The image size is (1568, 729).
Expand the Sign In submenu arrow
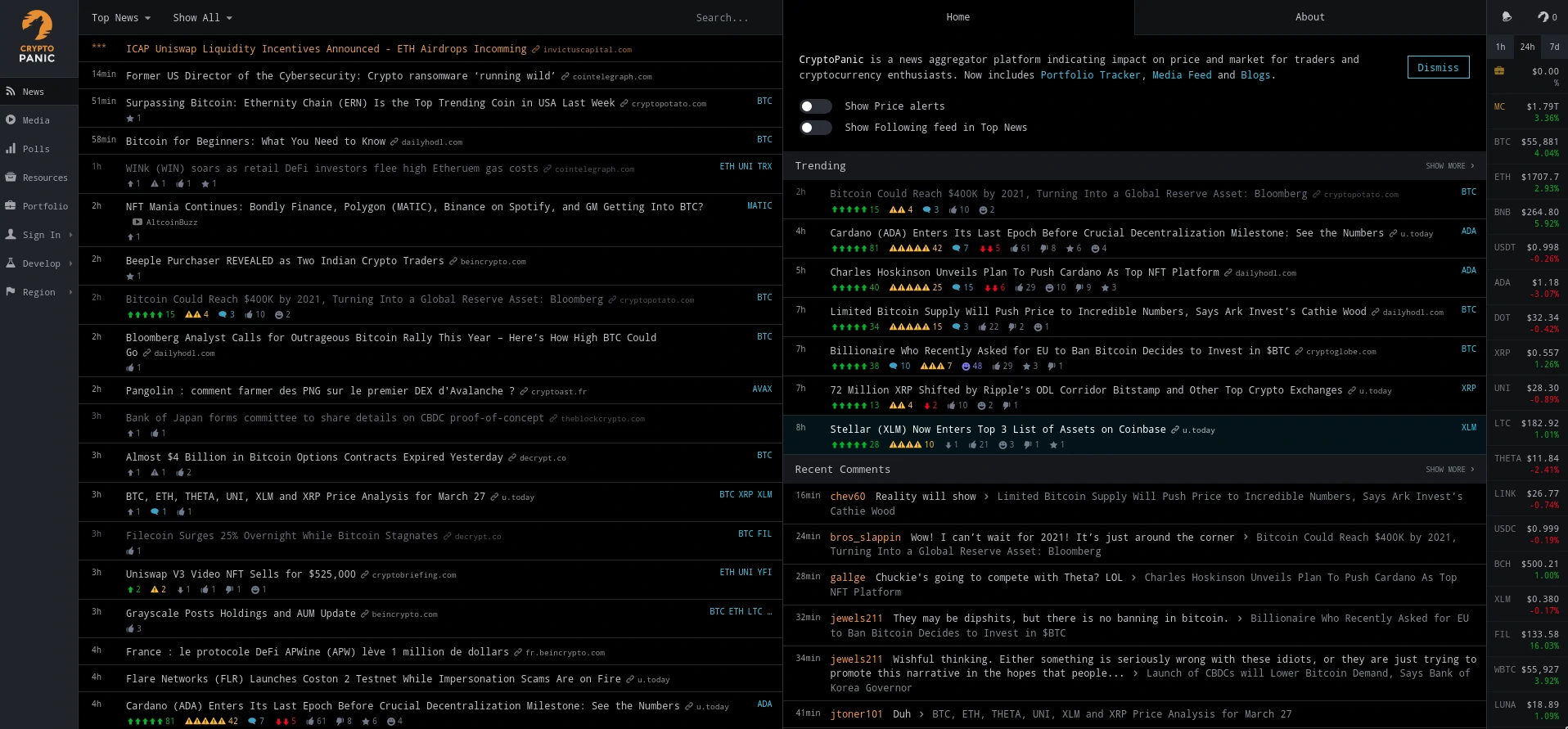coord(71,235)
